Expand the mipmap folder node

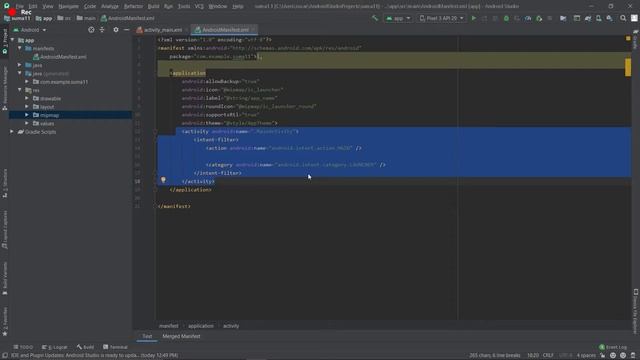pos(27,115)
